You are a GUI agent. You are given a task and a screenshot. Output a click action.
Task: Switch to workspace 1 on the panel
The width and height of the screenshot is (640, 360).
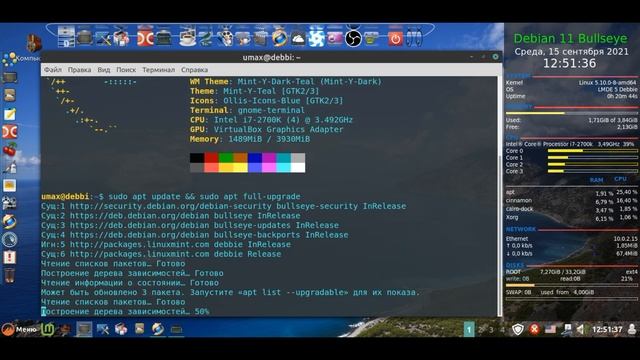469,329
